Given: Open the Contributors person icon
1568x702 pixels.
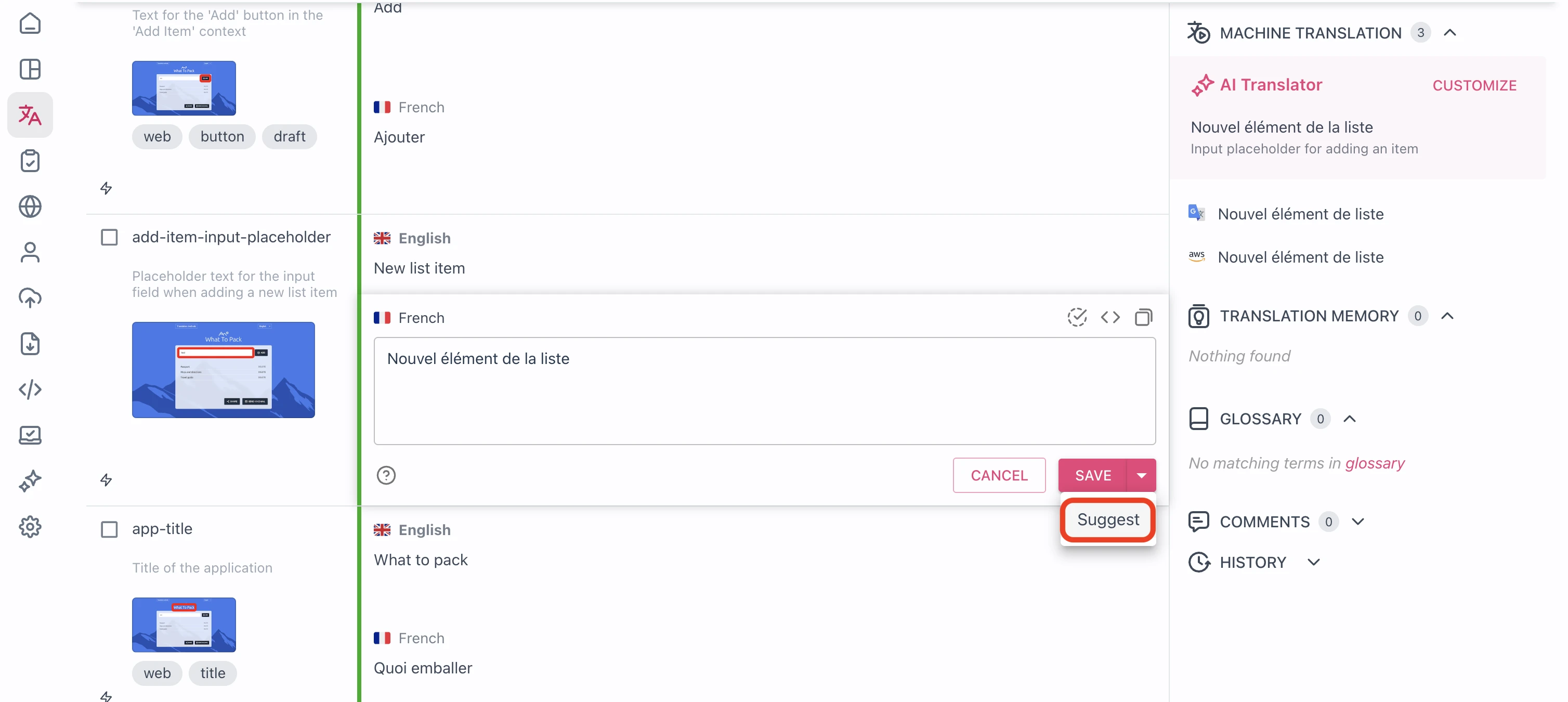Looking at the screenshot, I should click(30, 252).
